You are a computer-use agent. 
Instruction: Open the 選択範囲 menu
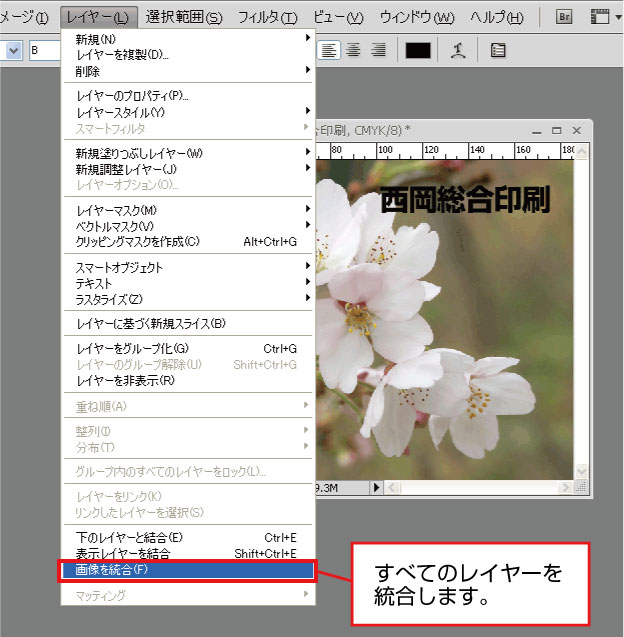tap(184, 17)
